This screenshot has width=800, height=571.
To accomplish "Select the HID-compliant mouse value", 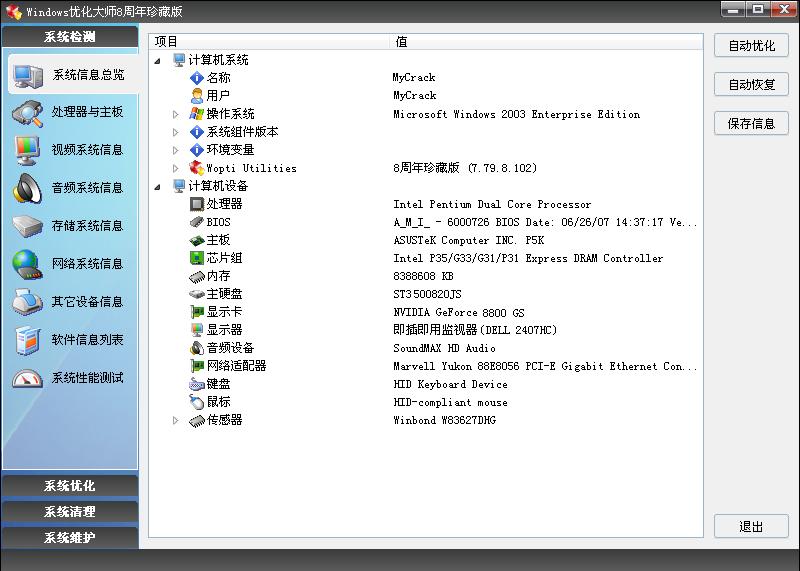I will [450, 403].
